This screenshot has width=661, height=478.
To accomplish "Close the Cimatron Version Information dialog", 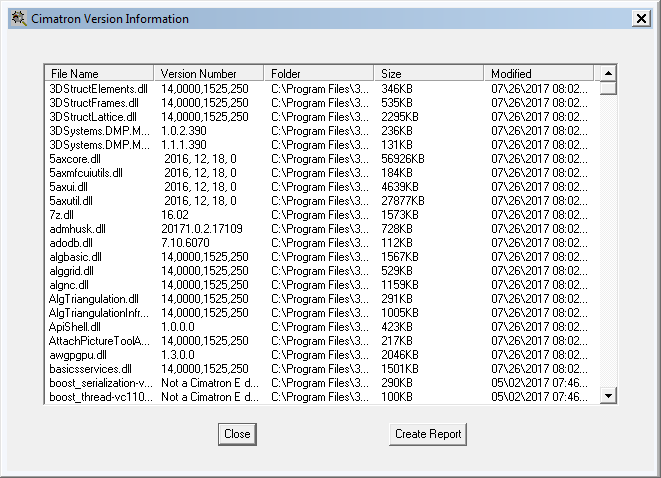I will pyautogui.click(x=641, y=19).
